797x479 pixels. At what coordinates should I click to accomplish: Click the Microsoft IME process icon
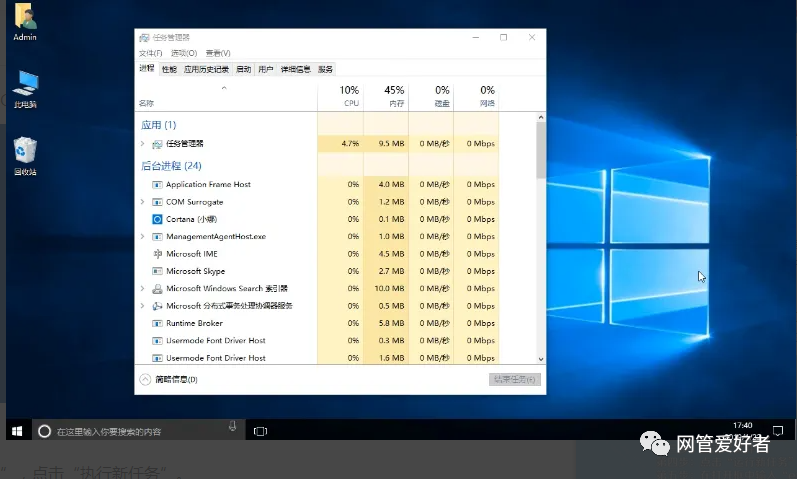click(157, 254)
